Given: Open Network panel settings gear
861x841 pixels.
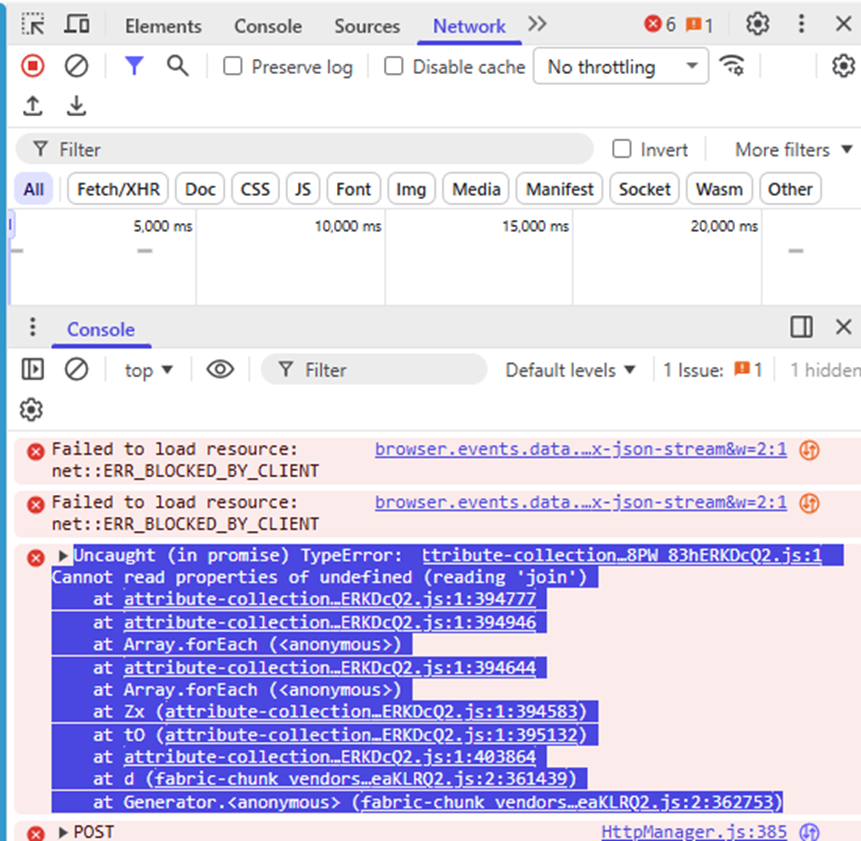Looking at the screenshot, I should click(843, 66).
